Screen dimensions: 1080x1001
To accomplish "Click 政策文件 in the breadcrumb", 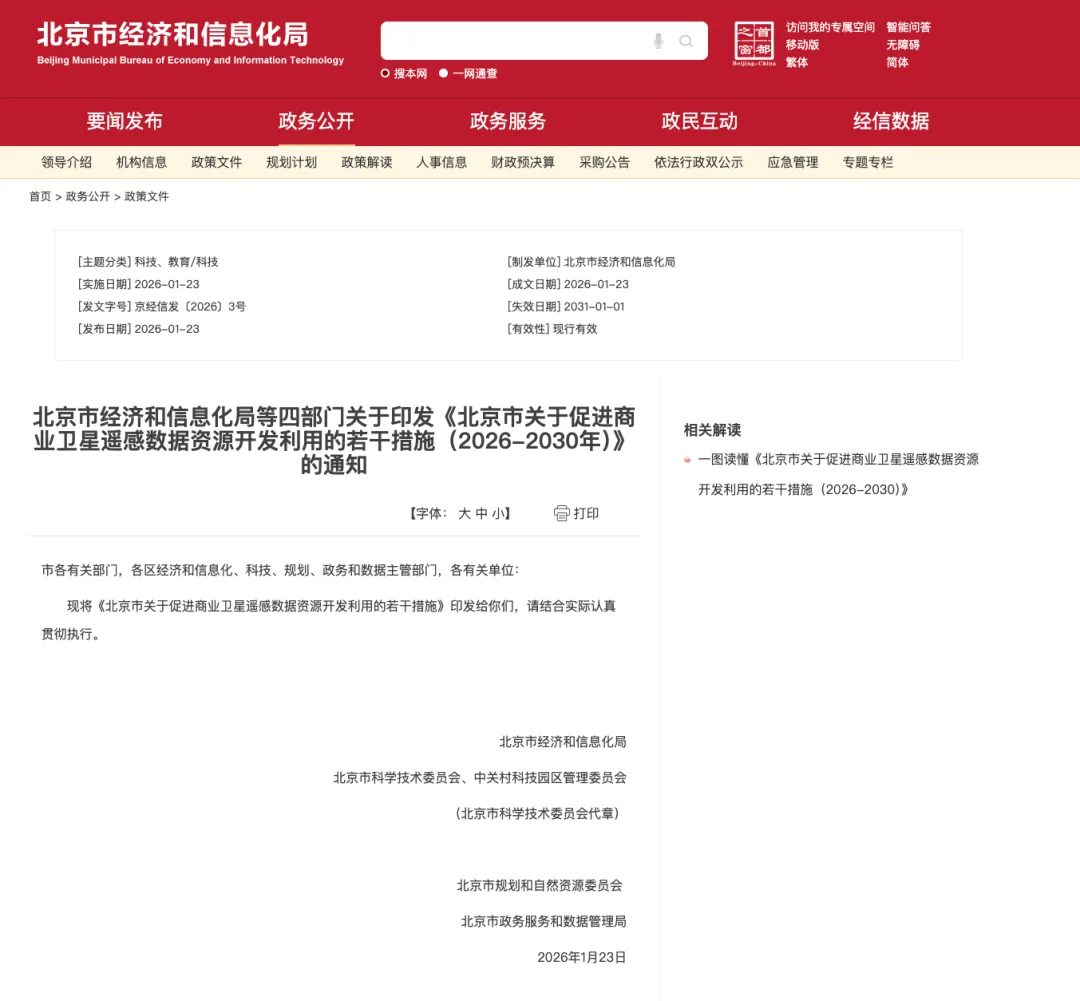I will 146,196.
